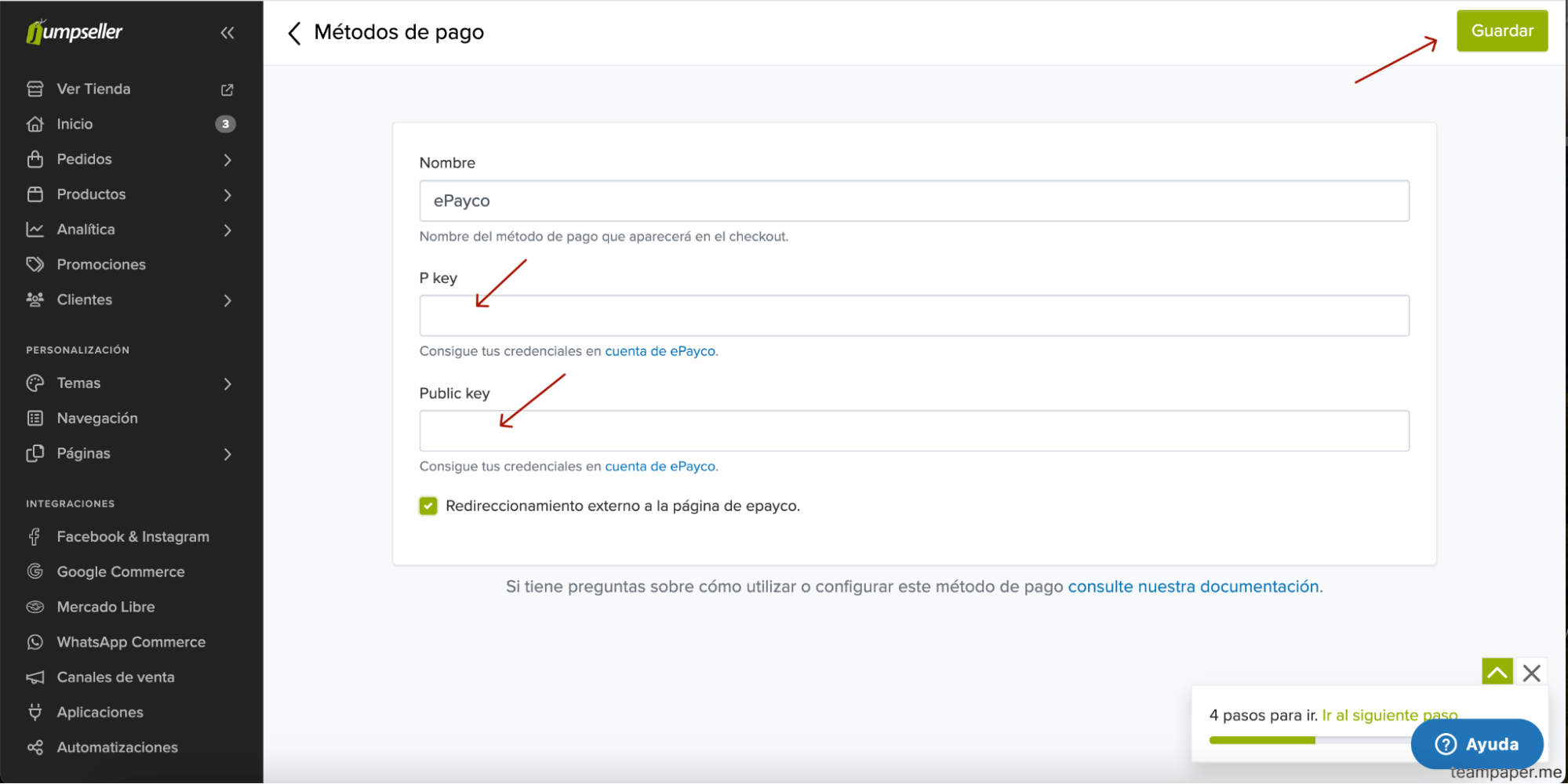Open Promociones in the sidebar

[x=101, y=265]
